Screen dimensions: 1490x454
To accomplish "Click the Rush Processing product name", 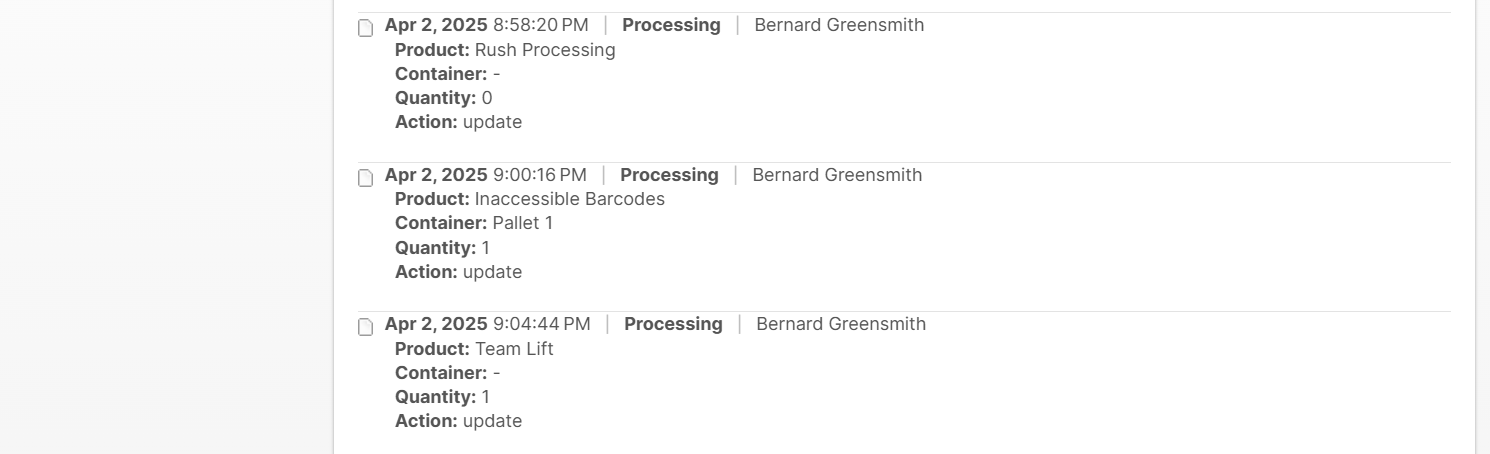I will point(545,50).
